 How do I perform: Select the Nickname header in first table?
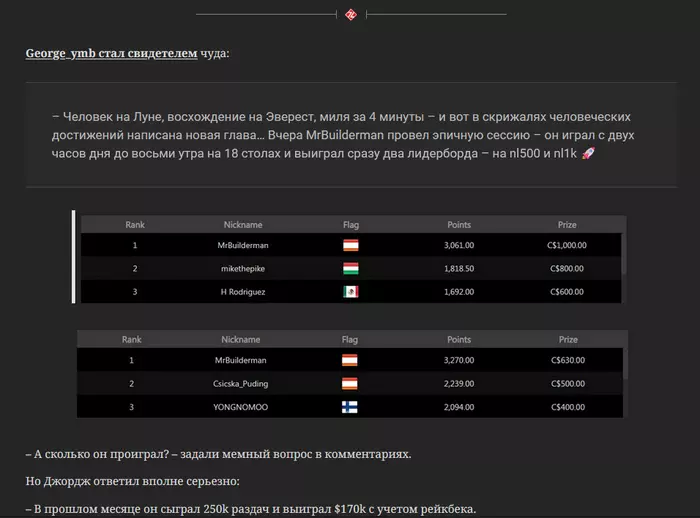pyautogui.click(x=243, y=225)
